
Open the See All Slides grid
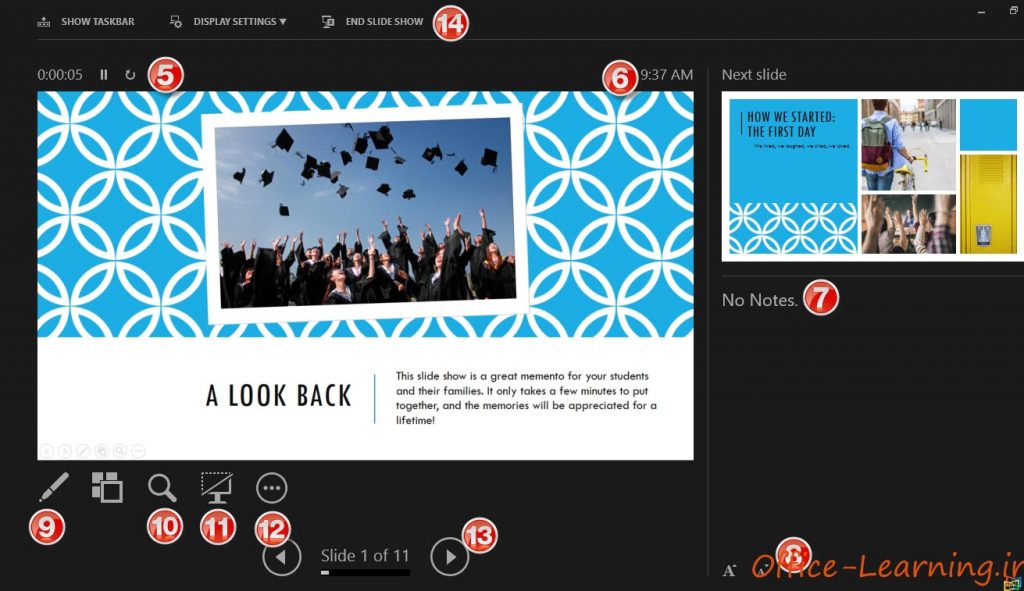pyautogui.click(x=107, y=487)
